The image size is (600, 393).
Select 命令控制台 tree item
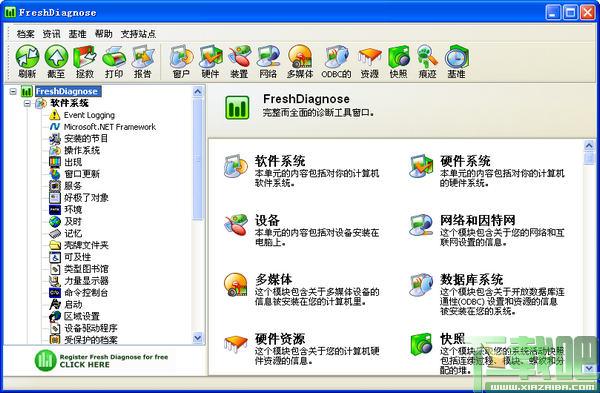click(86, 293)
